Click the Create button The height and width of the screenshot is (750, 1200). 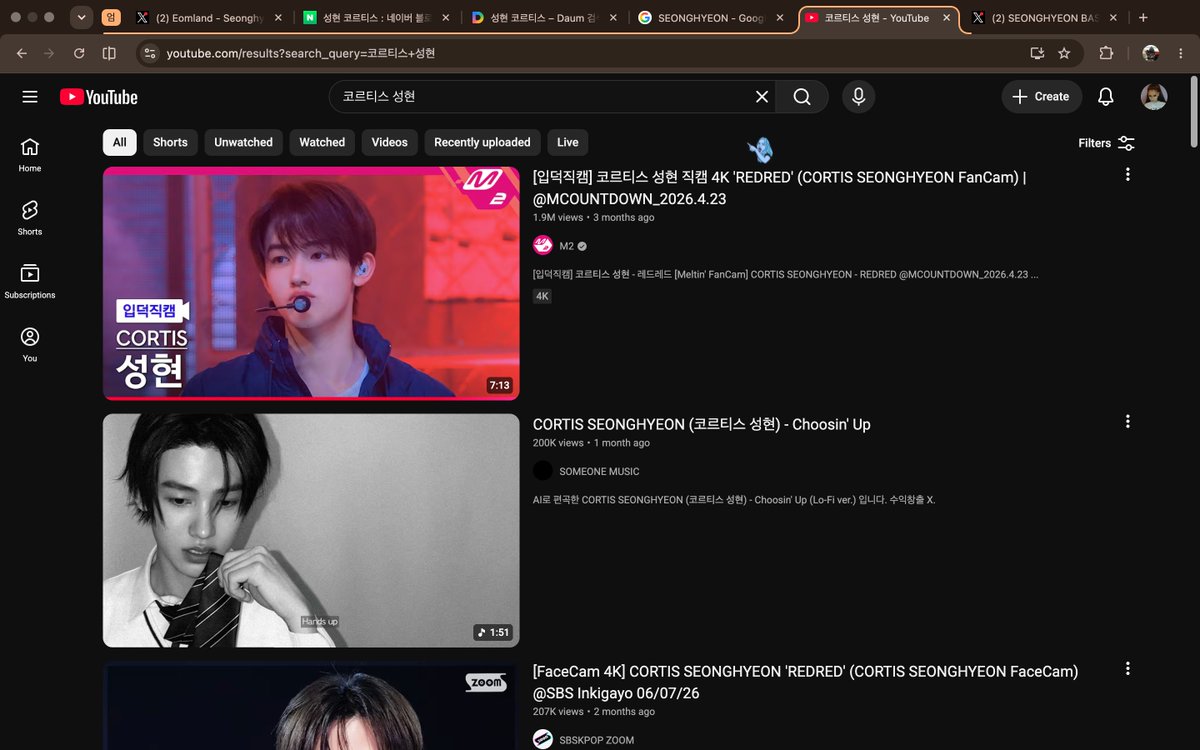[x=1041, y=97]
